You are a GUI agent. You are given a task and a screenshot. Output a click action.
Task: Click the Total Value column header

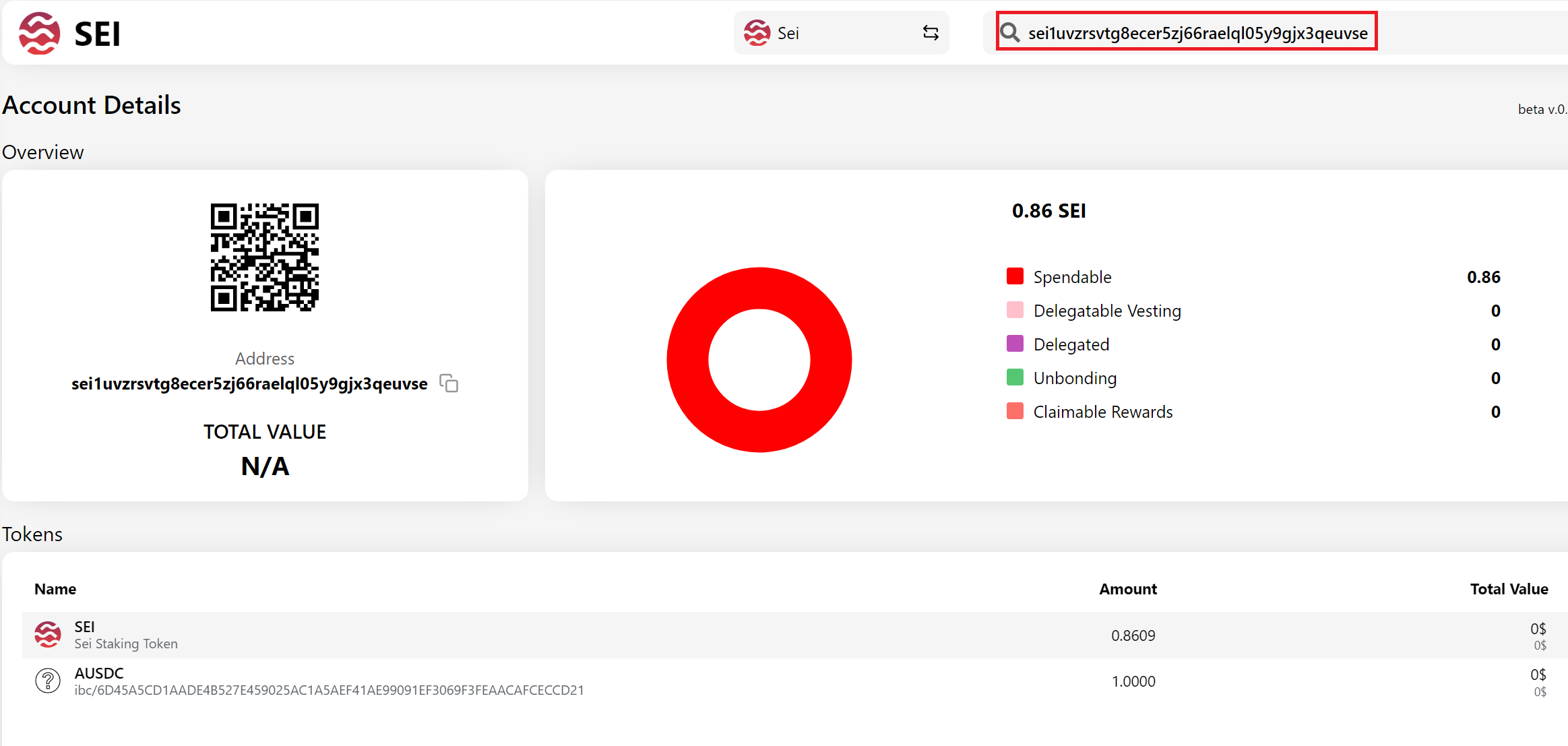click(x=1509, y=589)
